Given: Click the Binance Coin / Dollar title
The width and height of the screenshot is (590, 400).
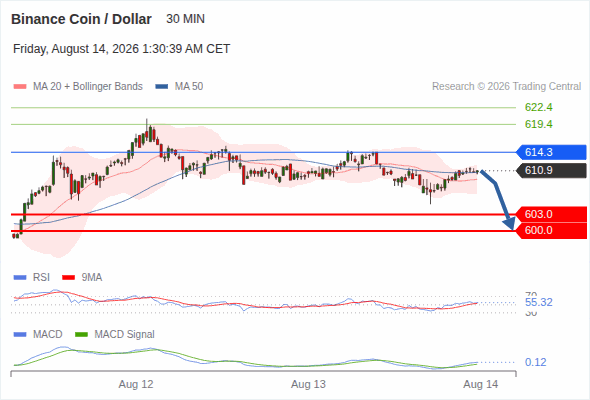Looking at the screenshot, I should [81, 19].
